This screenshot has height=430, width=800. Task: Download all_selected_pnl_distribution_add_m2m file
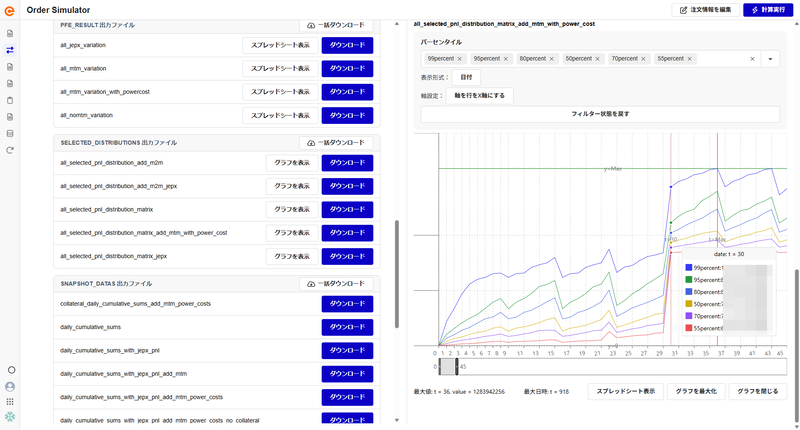[x=347, y=163]
